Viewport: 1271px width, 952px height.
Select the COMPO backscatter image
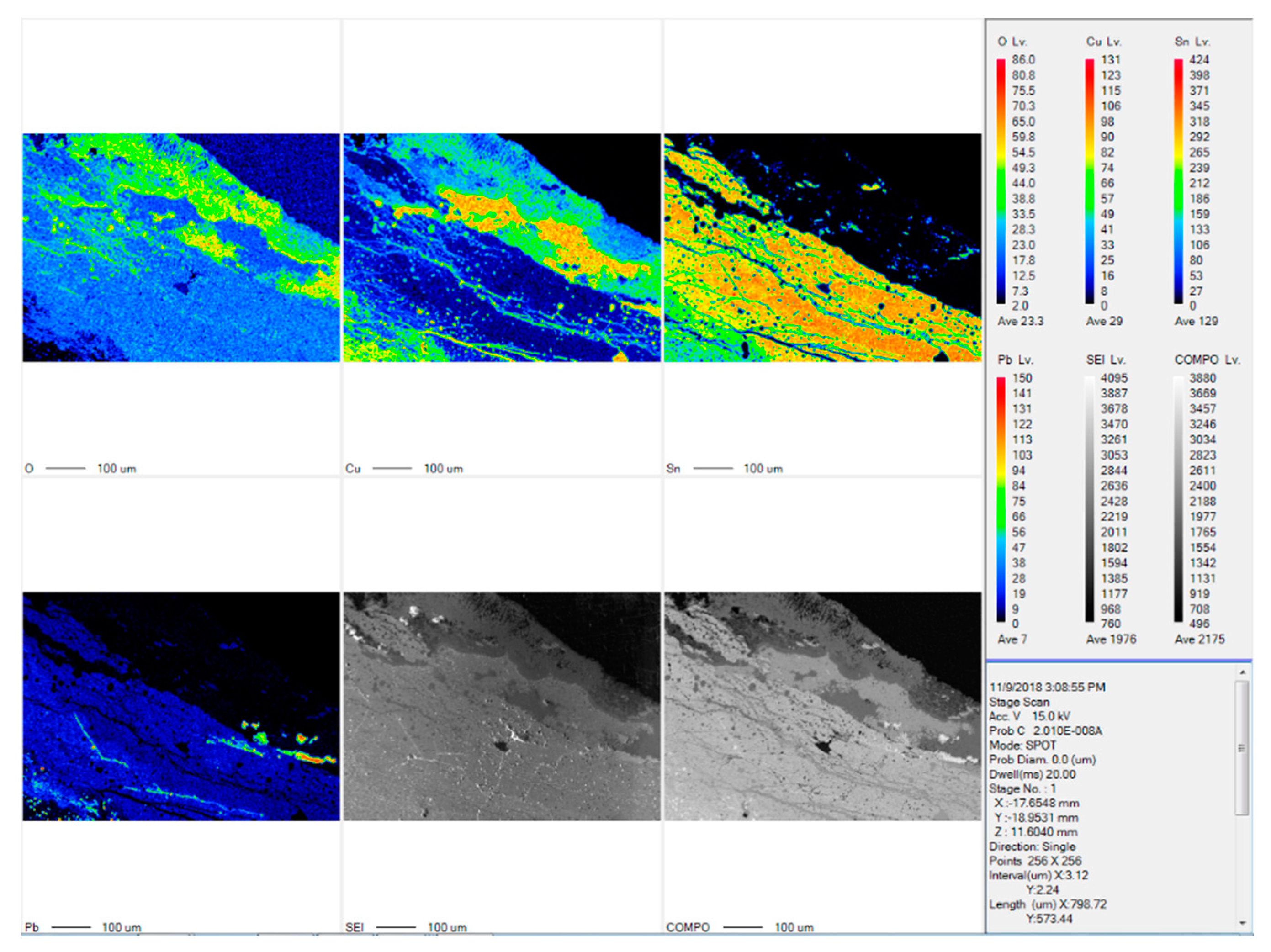tap(822, 705)
